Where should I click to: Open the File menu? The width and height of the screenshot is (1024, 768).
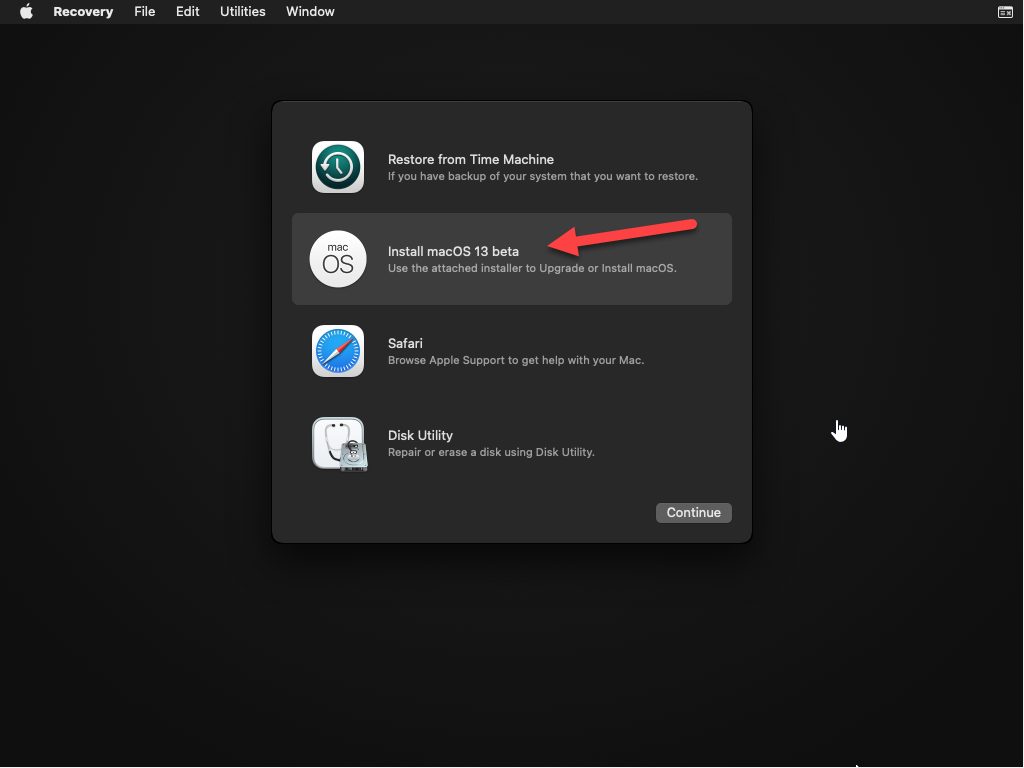(145, 12)
